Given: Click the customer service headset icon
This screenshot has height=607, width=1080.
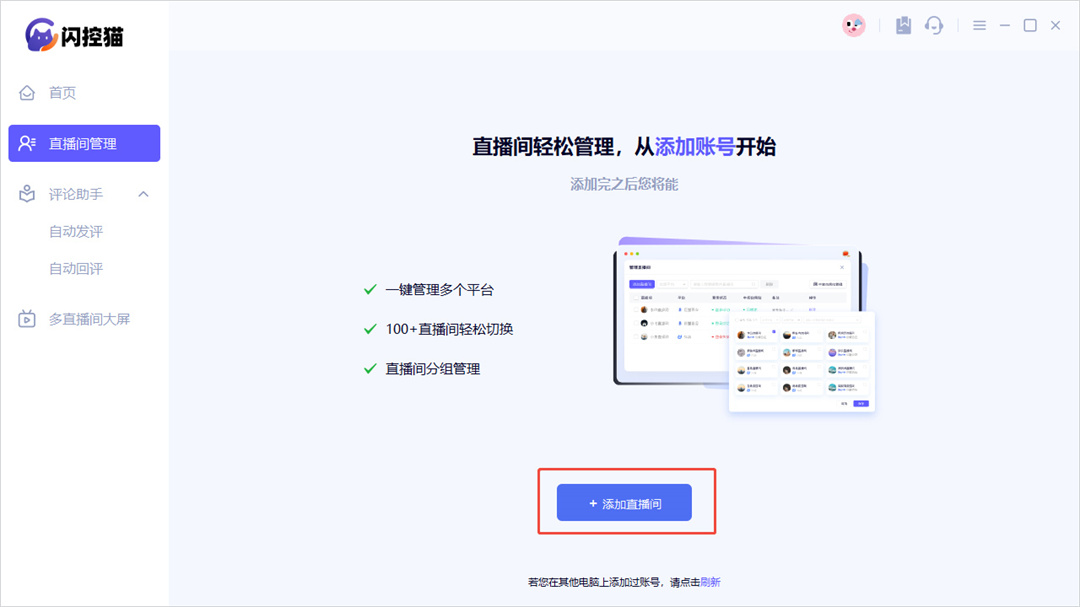Looking at the screenshot, I should pyautogui.click(x=934, y=25).
